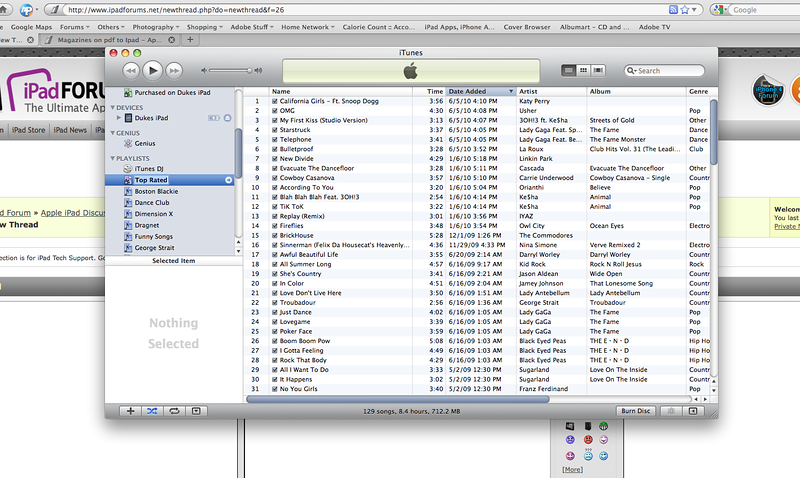The image size is (800, 478).
Task: Switch iTunes to Cover Flow view
Action: (x=598, y=70)
